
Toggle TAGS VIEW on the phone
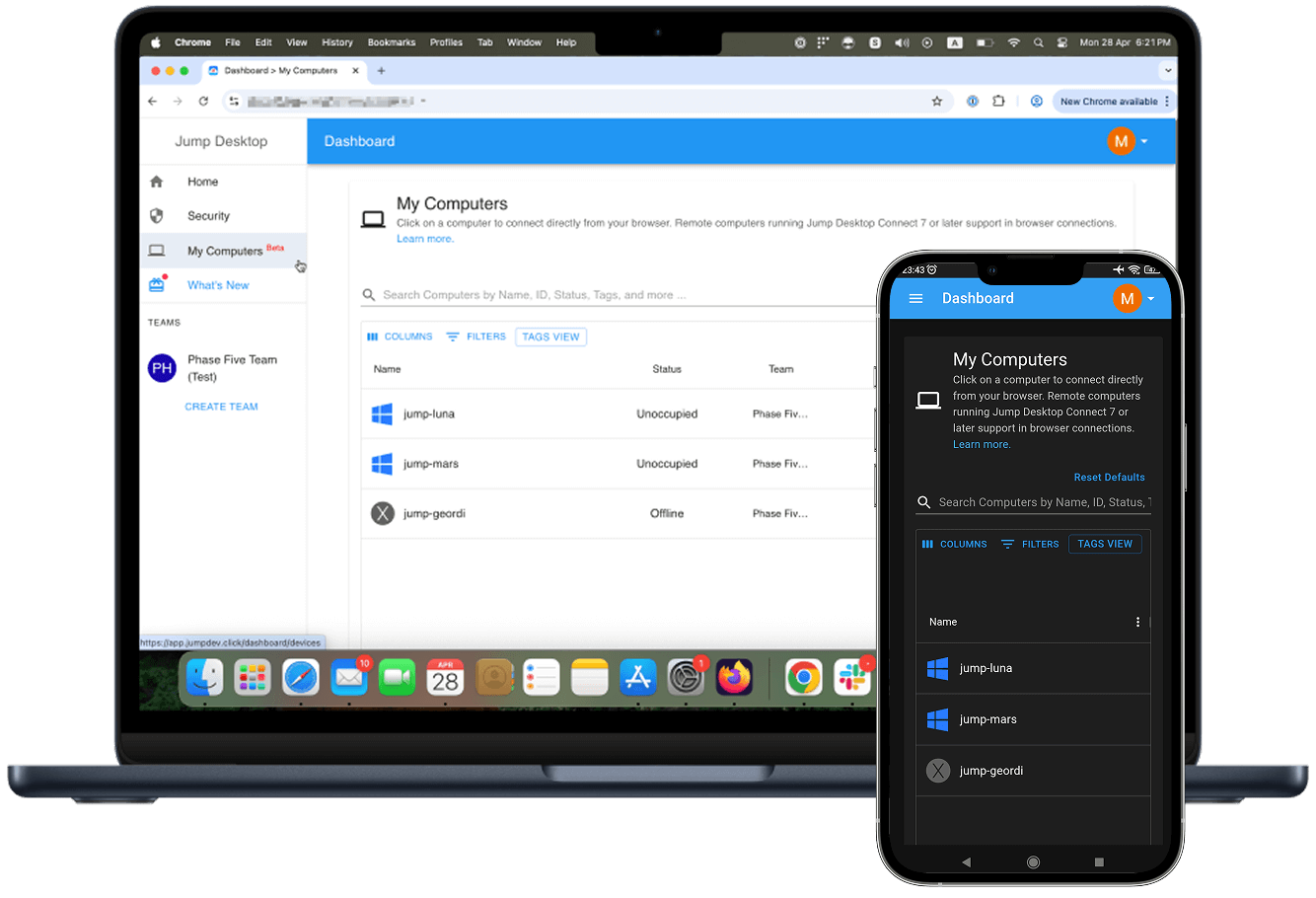click(1105, 544)
